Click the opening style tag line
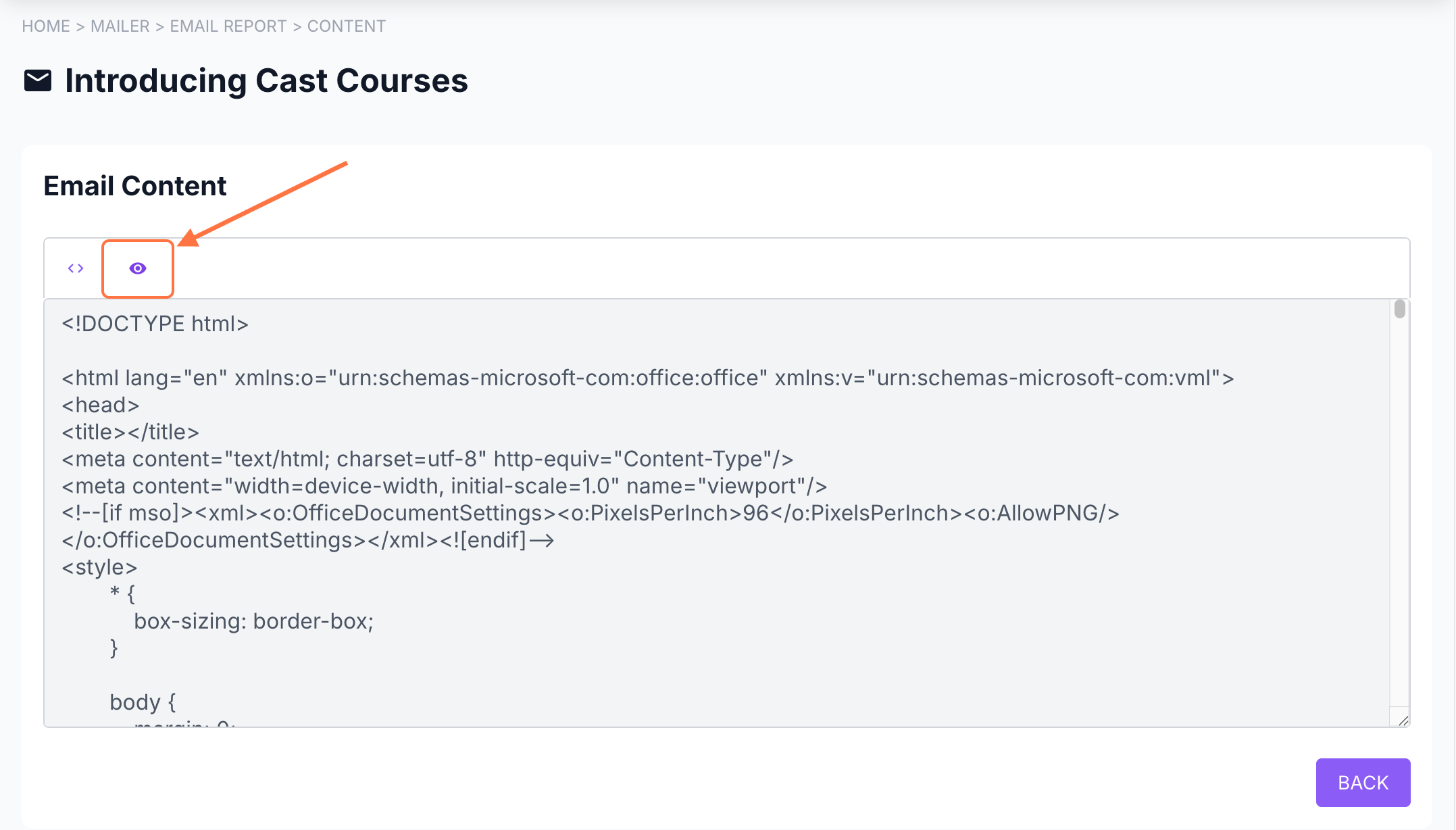1456x830 pixels. pos(100,567)
